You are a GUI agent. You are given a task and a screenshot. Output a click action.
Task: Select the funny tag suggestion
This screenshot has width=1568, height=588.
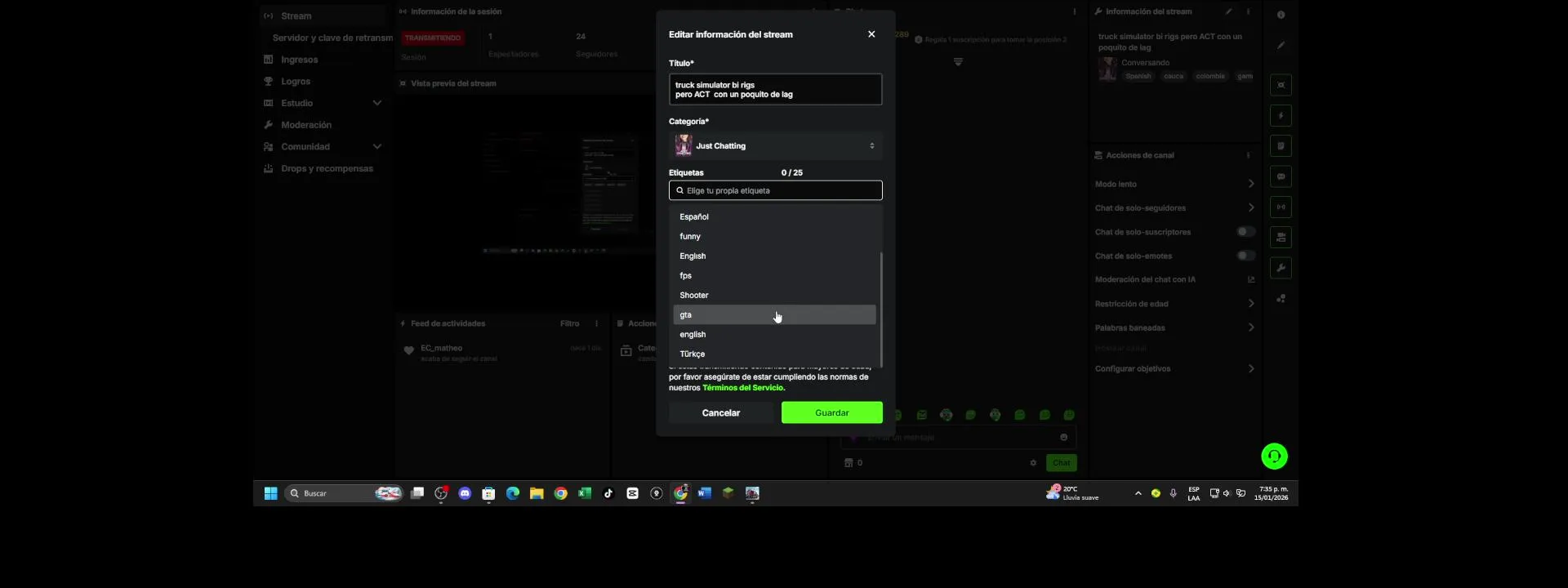774,236
